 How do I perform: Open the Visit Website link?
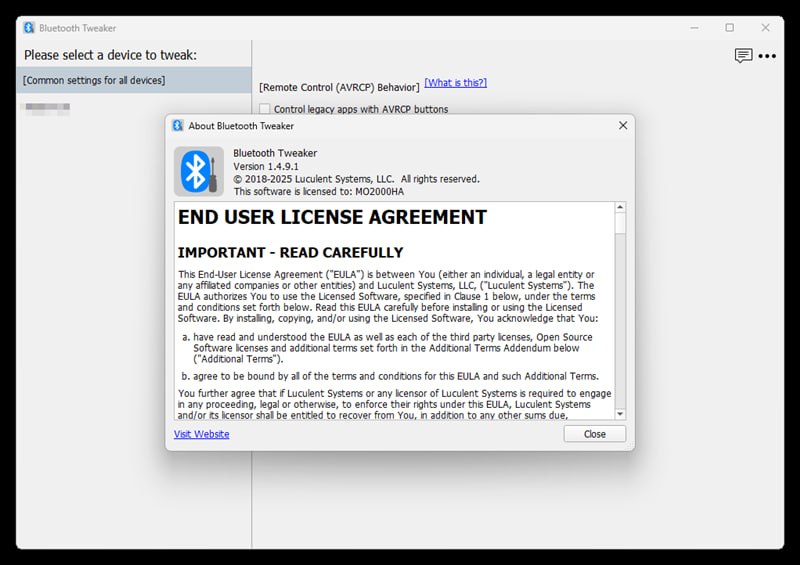pos(201,434)
